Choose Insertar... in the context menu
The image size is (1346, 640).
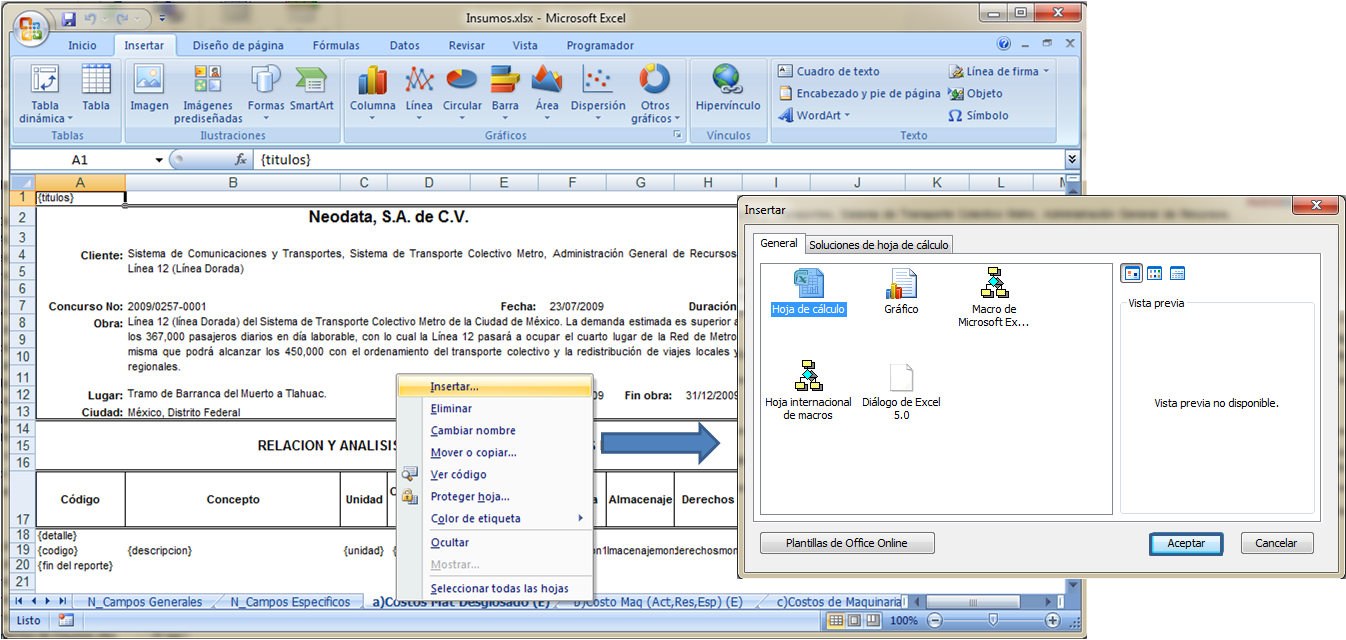pyautogui.click(x=495, y=386)
